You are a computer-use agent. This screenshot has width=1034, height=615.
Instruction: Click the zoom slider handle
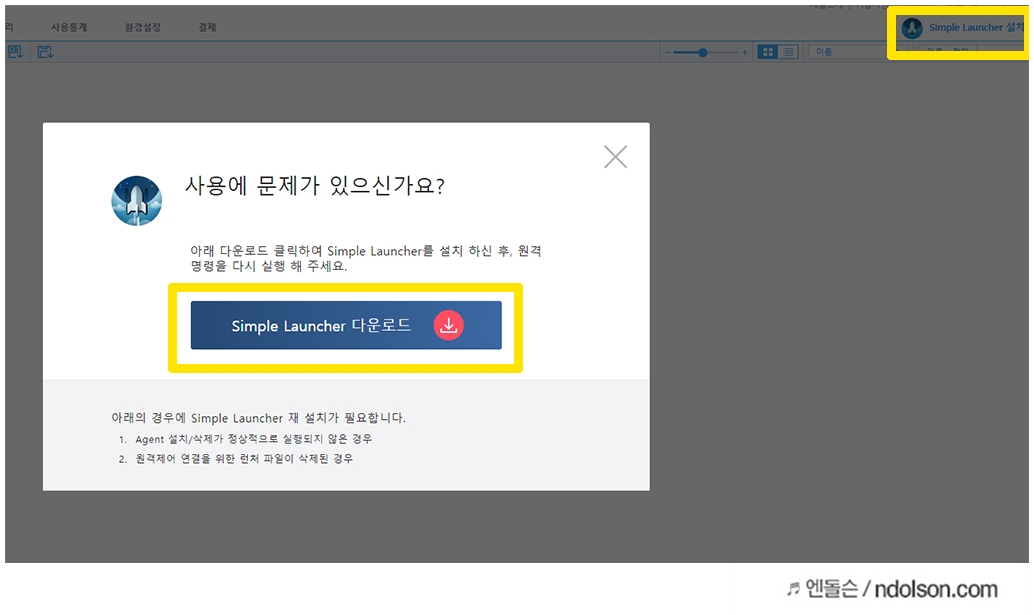click(703, 52)
